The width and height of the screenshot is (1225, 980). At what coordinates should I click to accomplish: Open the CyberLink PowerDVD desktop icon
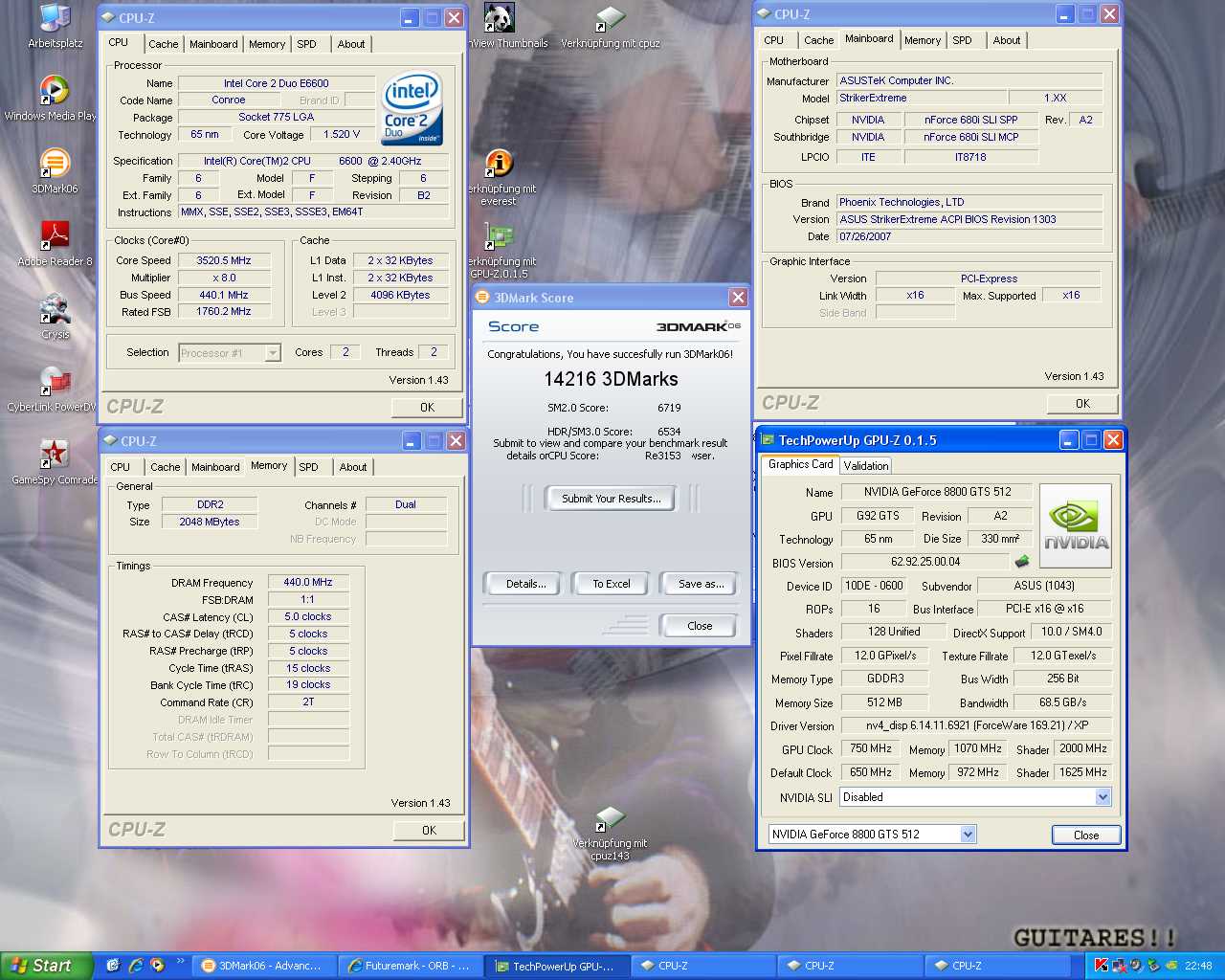pos(53,390)
